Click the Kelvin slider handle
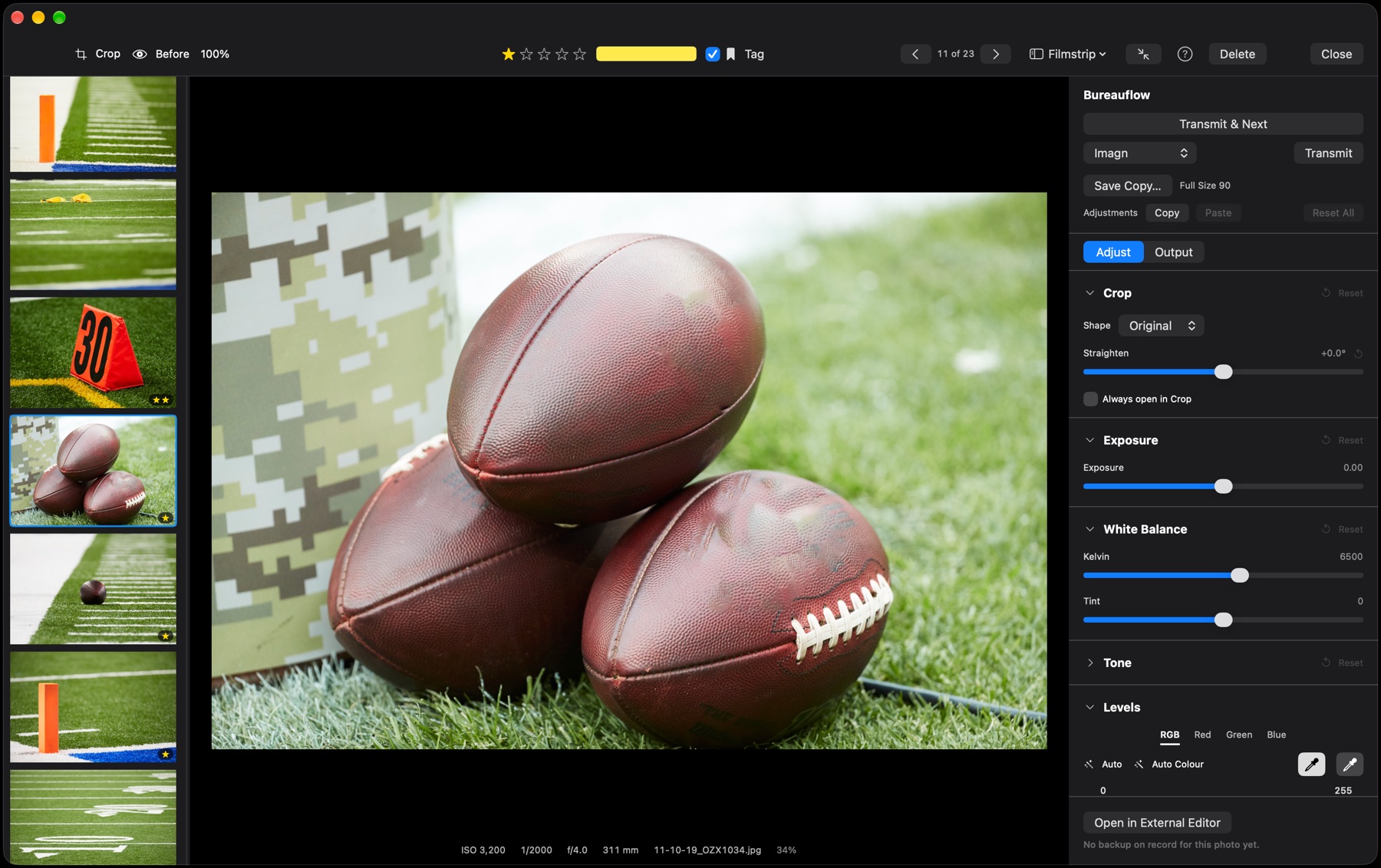 point(1239,575)
